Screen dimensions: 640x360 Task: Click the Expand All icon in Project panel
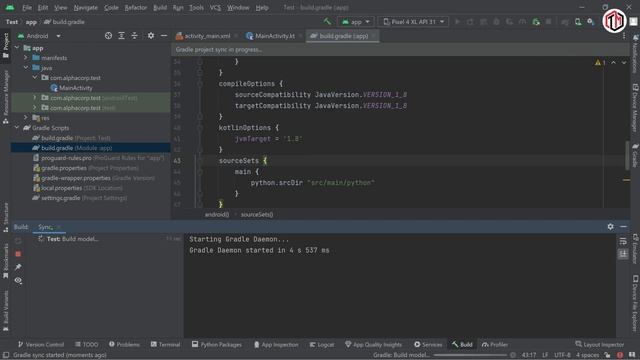pos(121,36)
